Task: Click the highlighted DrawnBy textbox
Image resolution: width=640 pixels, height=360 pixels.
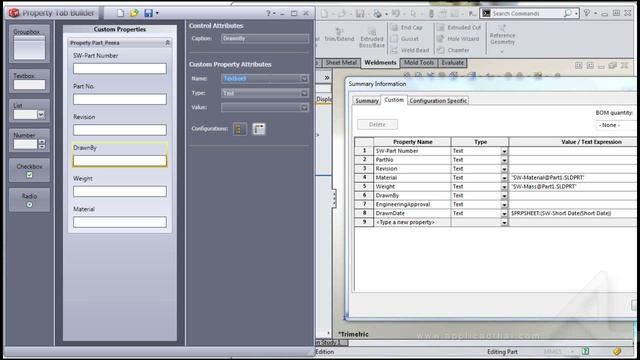Action: (x=120, y=161)
